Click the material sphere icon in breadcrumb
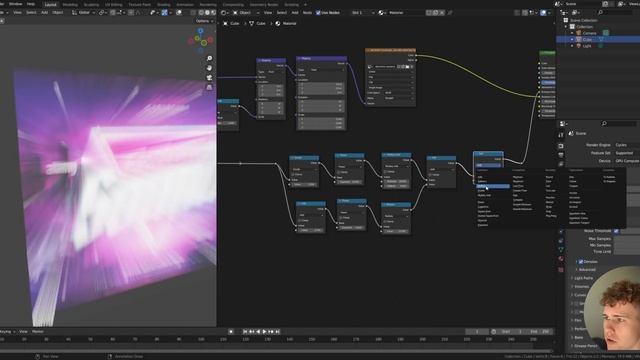The image size is (640, 360). coord(278,23)
